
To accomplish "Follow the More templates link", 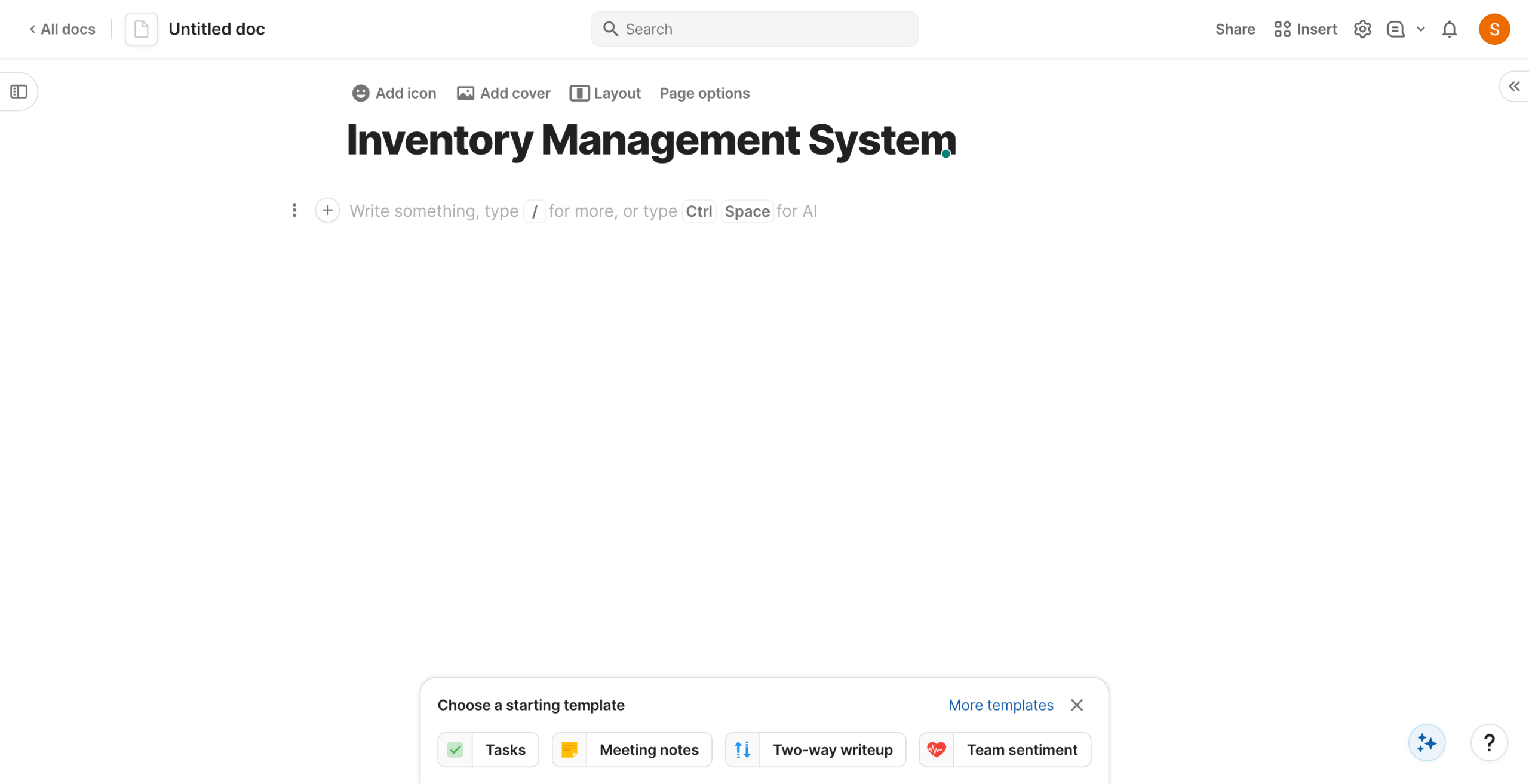I will (x=1000, y=705).
